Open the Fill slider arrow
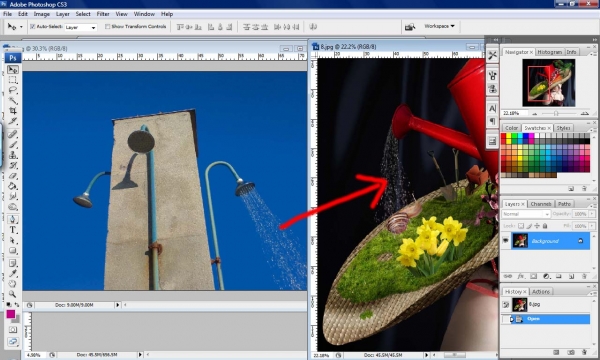This screenshot has width=600, height=360. pos(592,226)
